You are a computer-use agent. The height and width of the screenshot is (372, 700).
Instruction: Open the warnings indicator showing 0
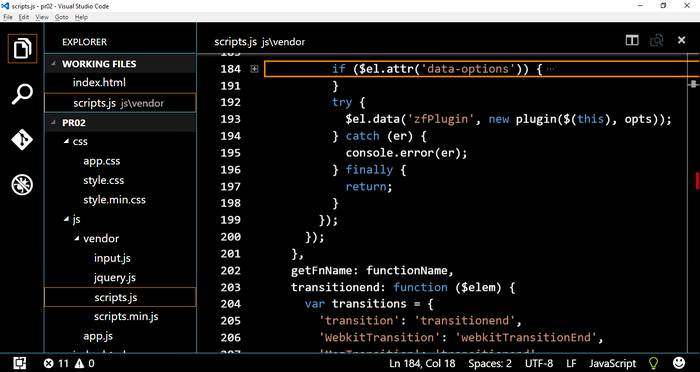(x=85, y=363)
